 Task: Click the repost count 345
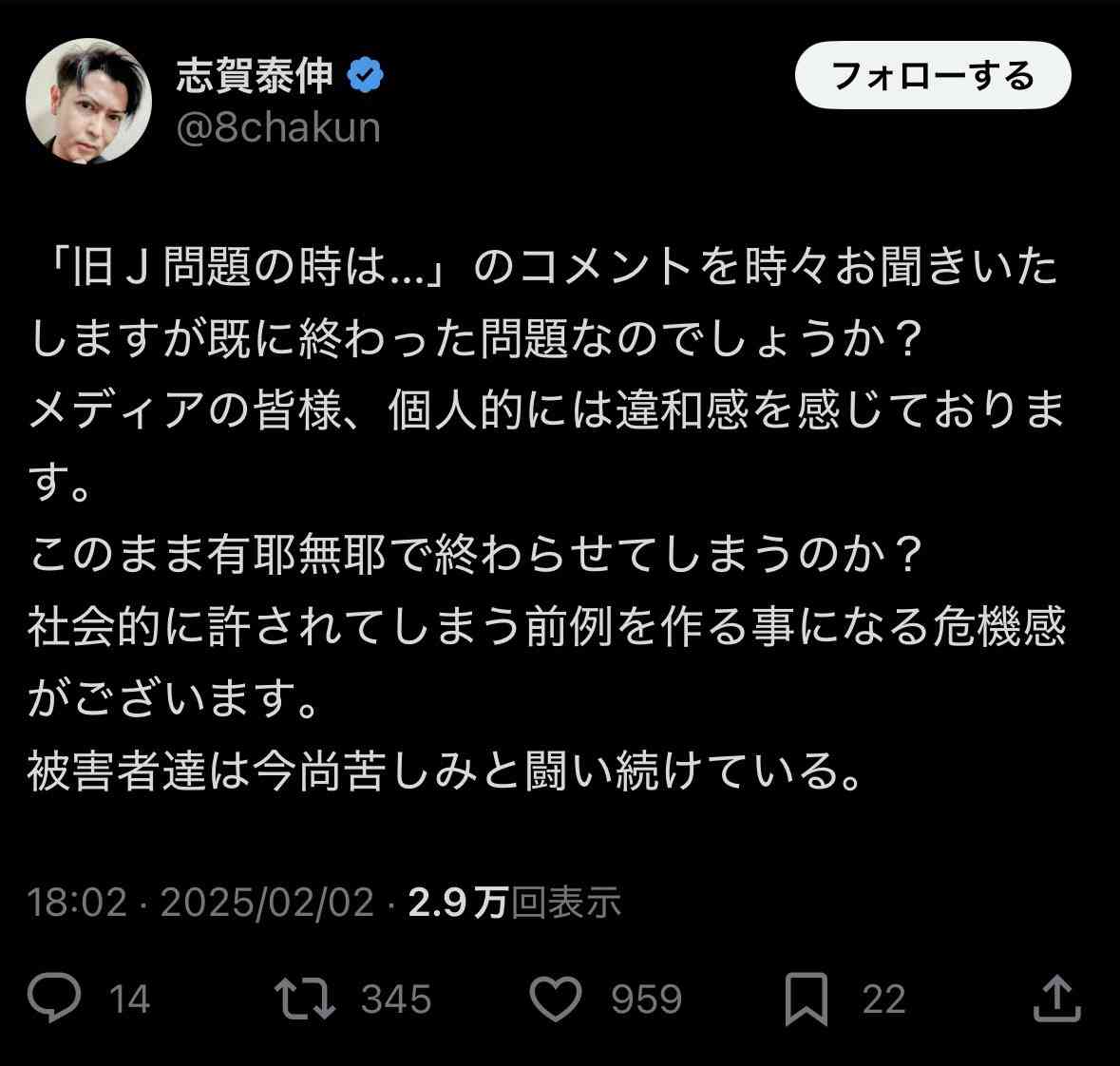(x=396, y=999)
